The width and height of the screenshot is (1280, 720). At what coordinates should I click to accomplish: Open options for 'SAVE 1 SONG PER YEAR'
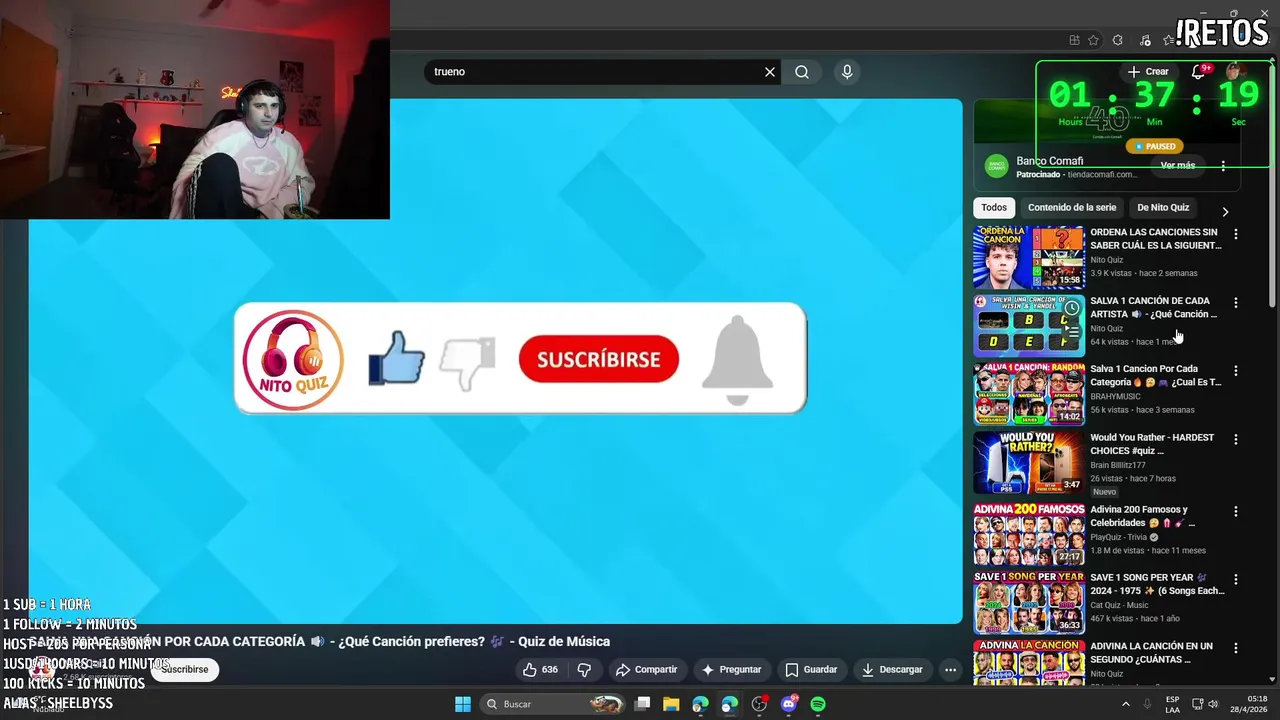pyautogui.click(x=1236, y=579)
